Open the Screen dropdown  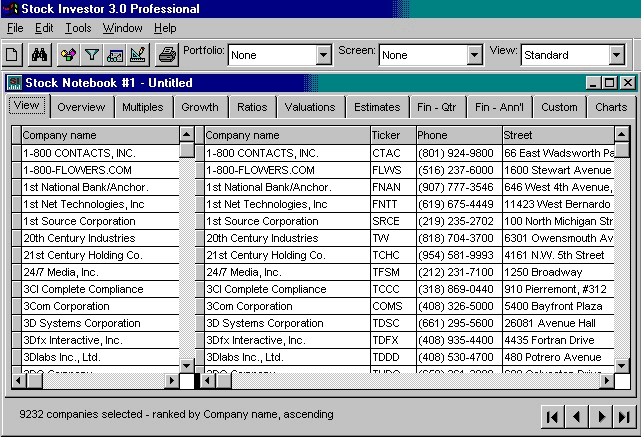pos(474,55)
